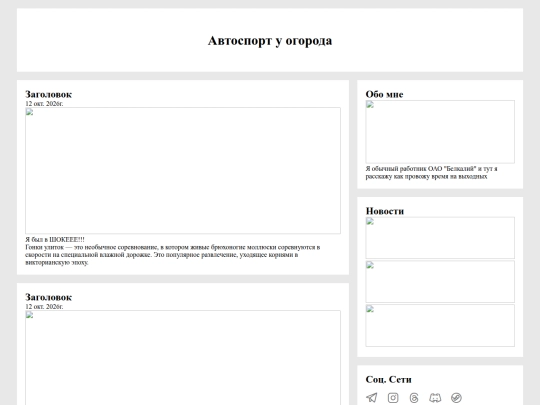The image size is (540, 405).
Task: Click the second post's image placeholder
Action: point(183,357)
